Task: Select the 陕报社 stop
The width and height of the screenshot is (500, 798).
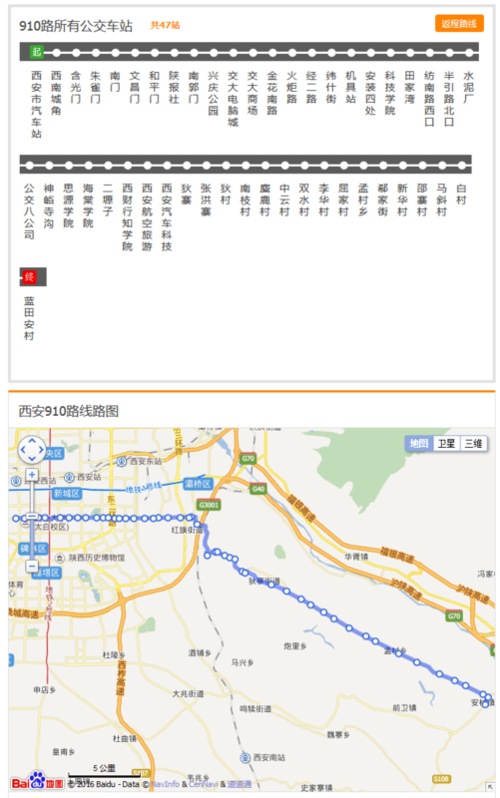Action: click(x=174, y=87)
